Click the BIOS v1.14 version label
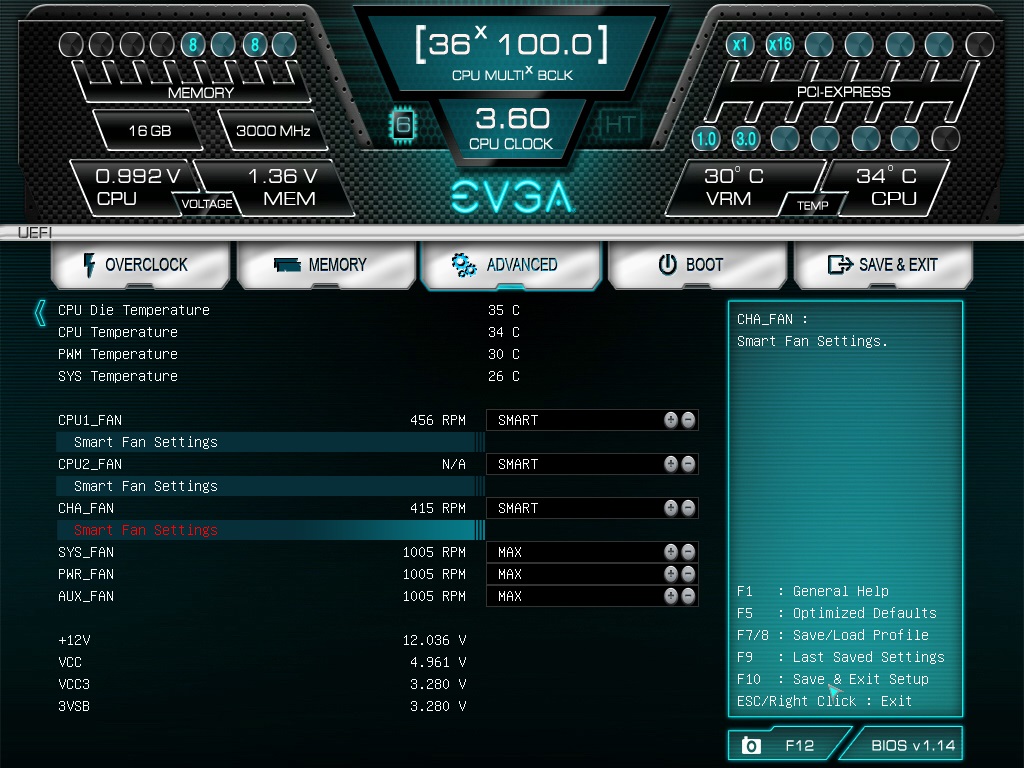 [913, 745]
